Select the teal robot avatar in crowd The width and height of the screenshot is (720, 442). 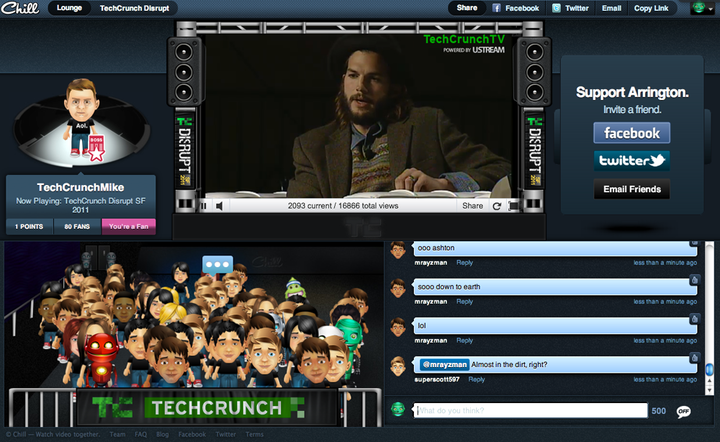pyautogui.click(x=349, y=337)
